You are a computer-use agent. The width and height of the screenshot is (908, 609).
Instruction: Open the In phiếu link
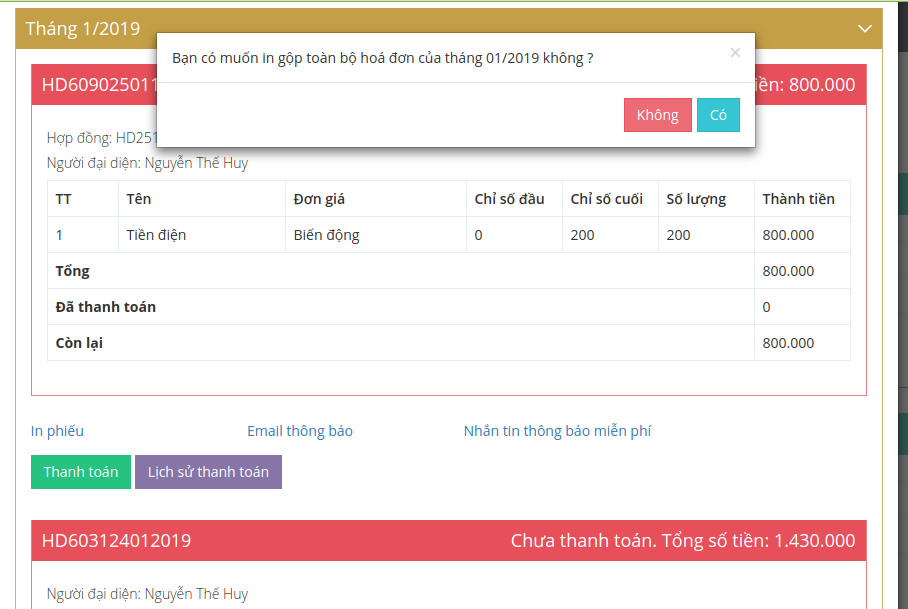pyautogui.click(x=57, y=431)
